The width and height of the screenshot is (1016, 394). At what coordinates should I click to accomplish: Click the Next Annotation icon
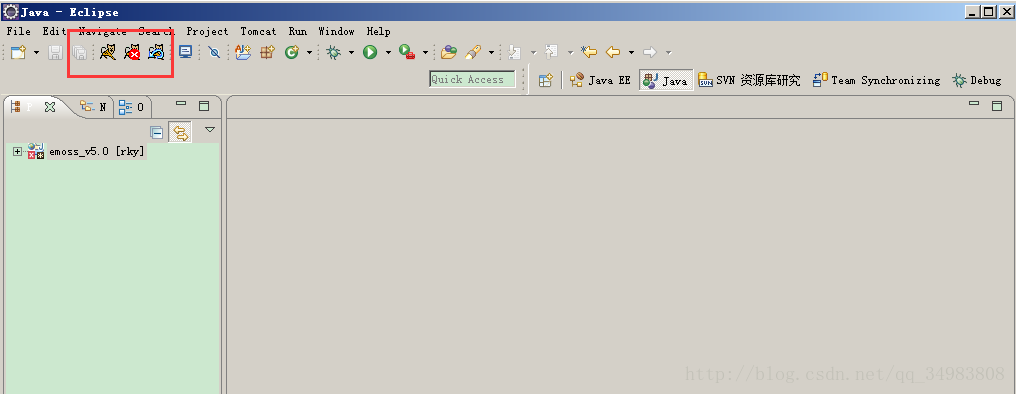tap(514, 52)
